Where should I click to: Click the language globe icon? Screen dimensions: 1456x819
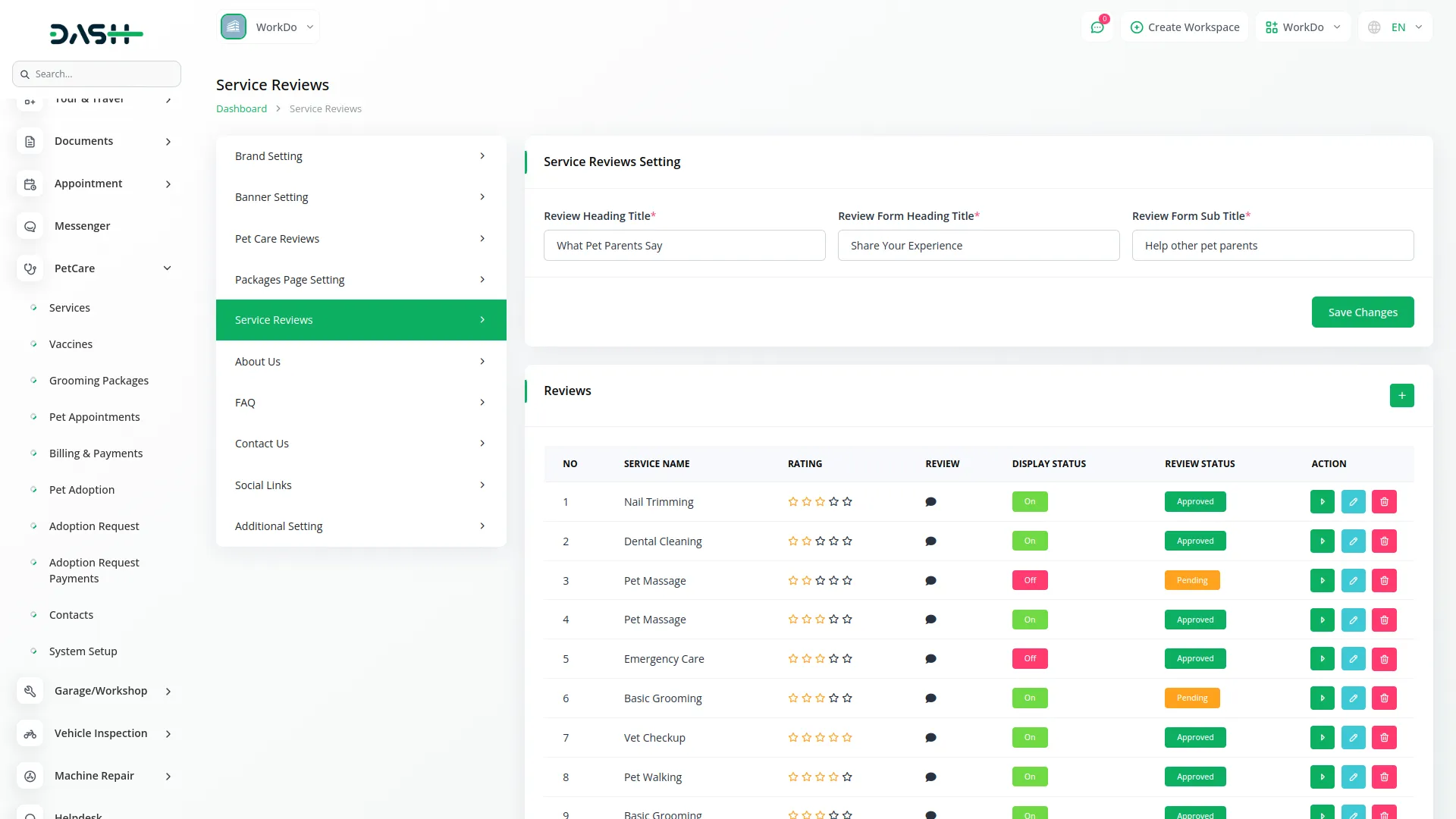[1374, 27]
